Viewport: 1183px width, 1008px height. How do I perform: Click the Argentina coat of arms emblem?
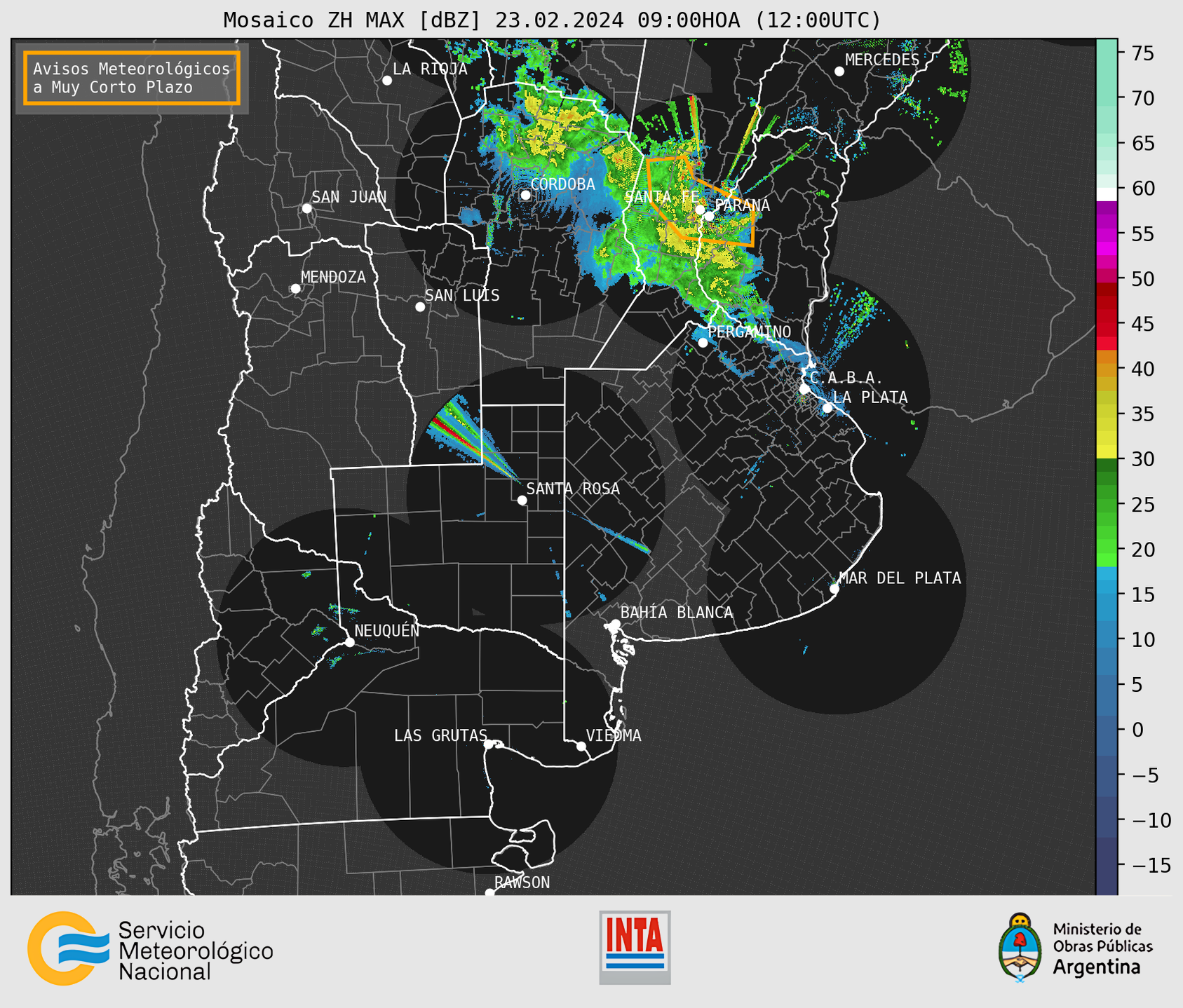(1020, 948)
